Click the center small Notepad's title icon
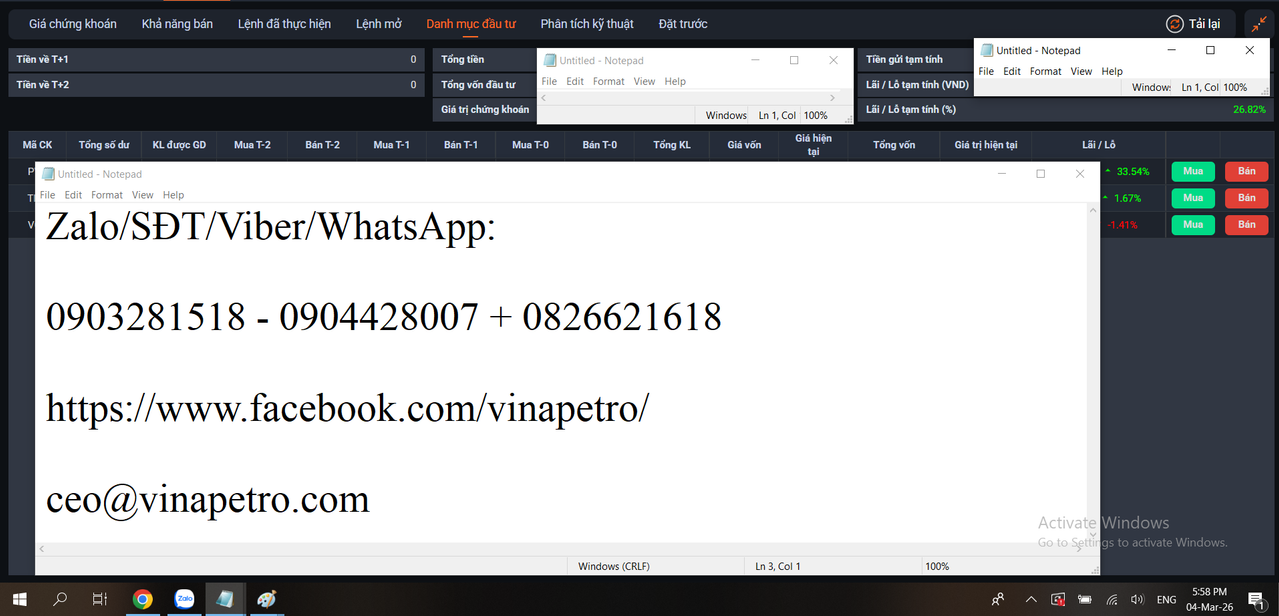1279x616 pixels. (550, 60)
